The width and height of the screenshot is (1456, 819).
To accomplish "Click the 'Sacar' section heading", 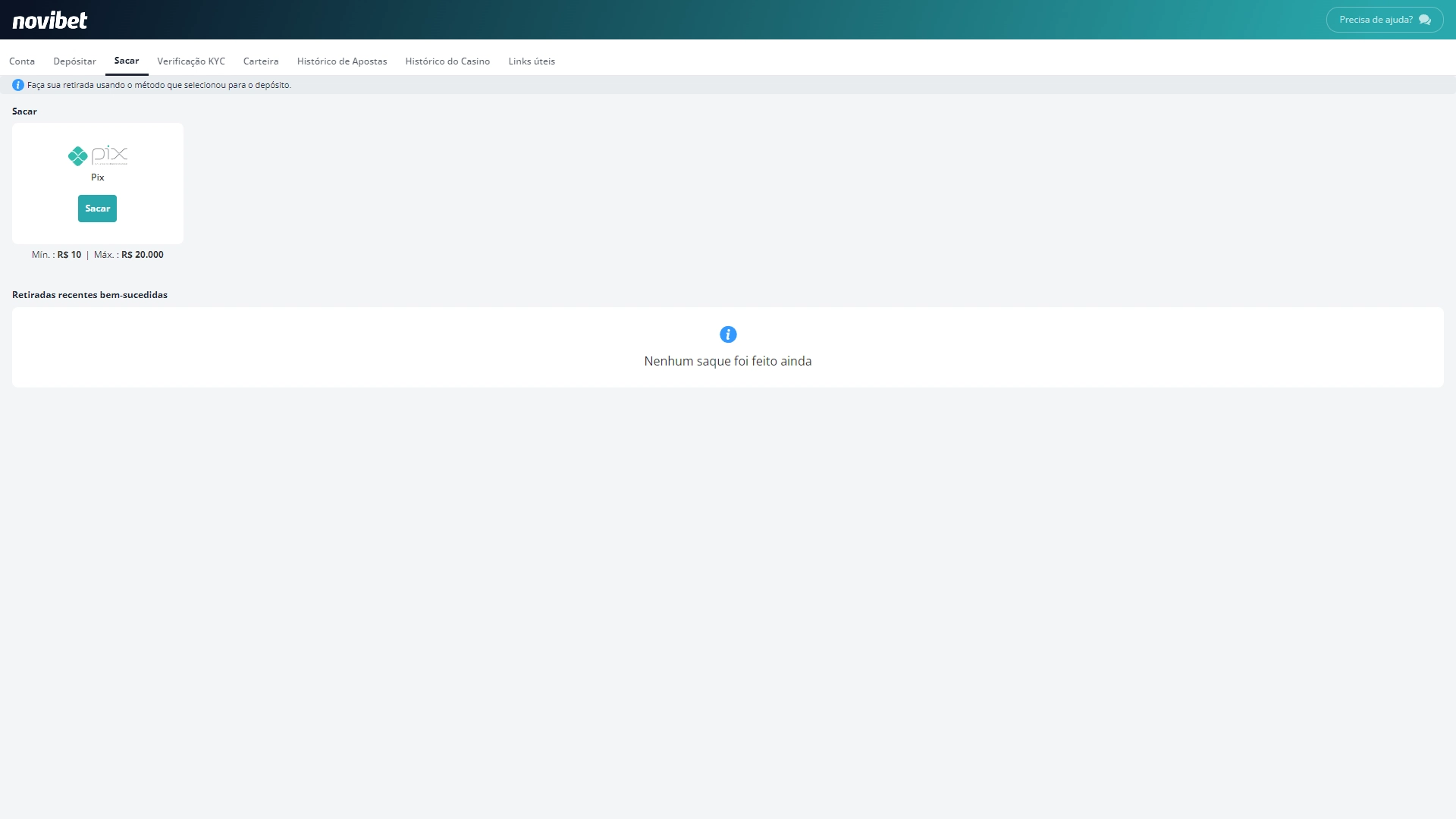I will coord(24,111).
